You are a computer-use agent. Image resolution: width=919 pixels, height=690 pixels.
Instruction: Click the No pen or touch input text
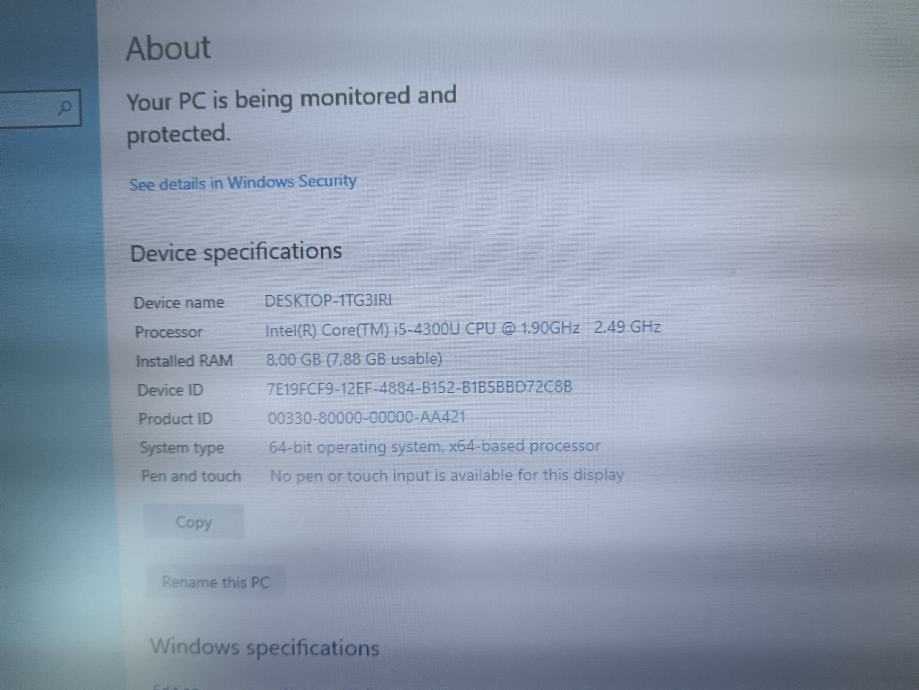pyautogui.click(x=447, y=475)
